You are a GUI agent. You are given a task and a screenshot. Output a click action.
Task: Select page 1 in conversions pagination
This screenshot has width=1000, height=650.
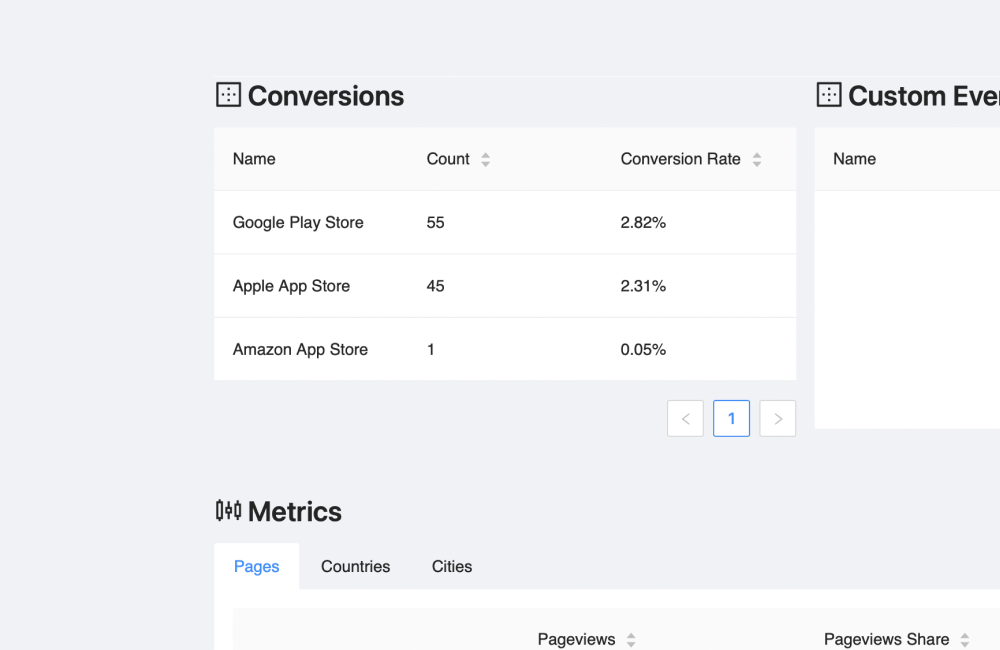tap(731, 419)
